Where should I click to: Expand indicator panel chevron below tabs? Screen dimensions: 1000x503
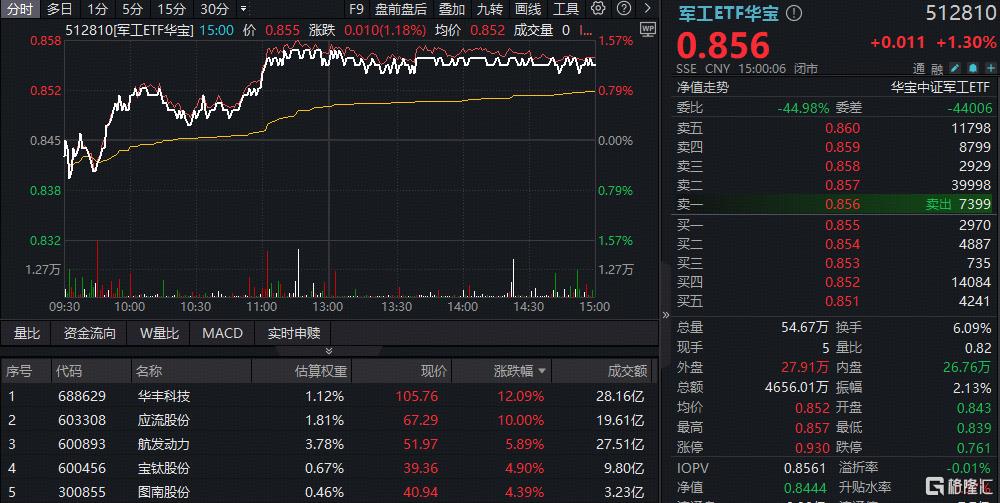tap(329, 351)
